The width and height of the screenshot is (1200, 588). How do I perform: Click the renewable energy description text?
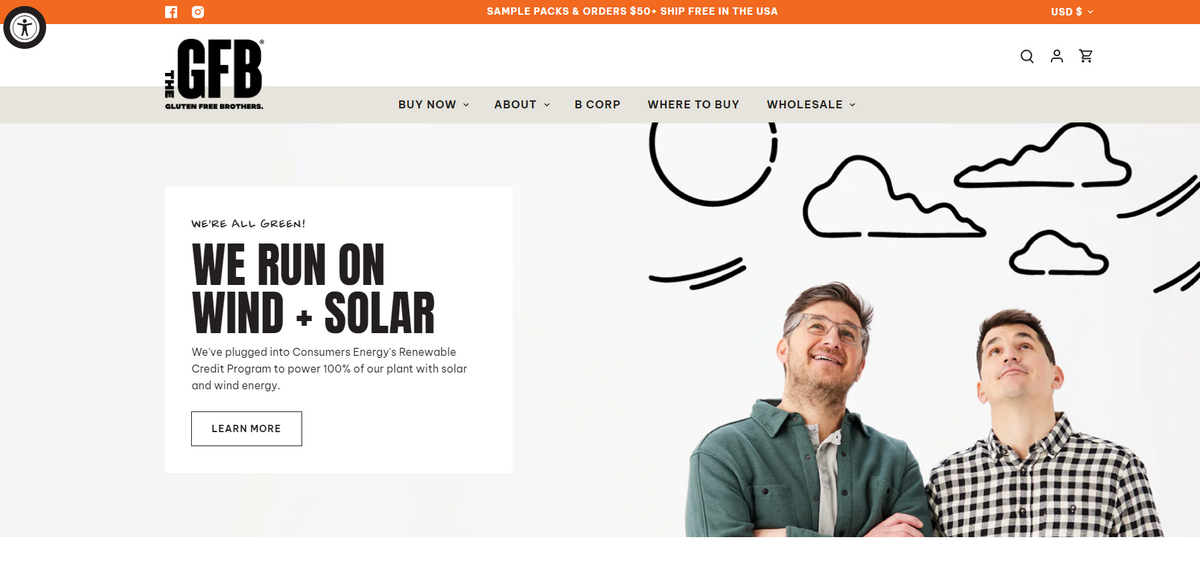click(330, 369)
